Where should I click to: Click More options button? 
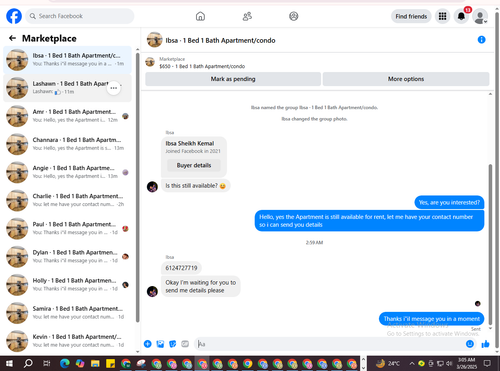click(x=406, y=79)
